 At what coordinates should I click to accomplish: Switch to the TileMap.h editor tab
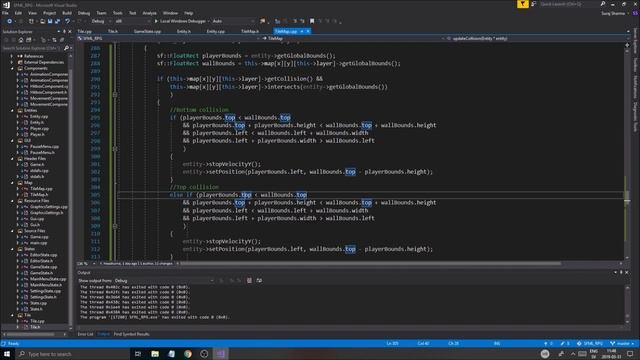click(250, 31)
